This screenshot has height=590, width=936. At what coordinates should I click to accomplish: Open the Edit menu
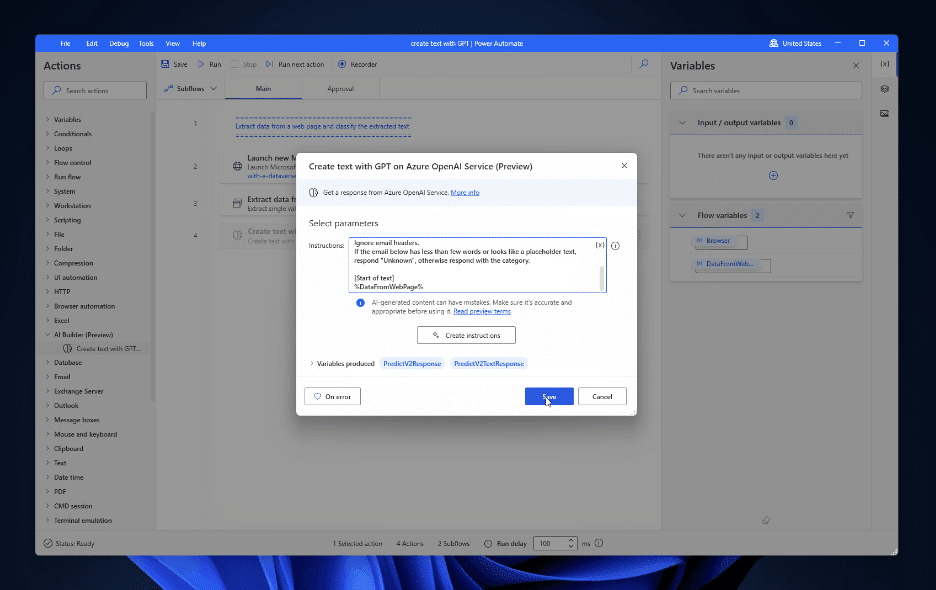92,44
